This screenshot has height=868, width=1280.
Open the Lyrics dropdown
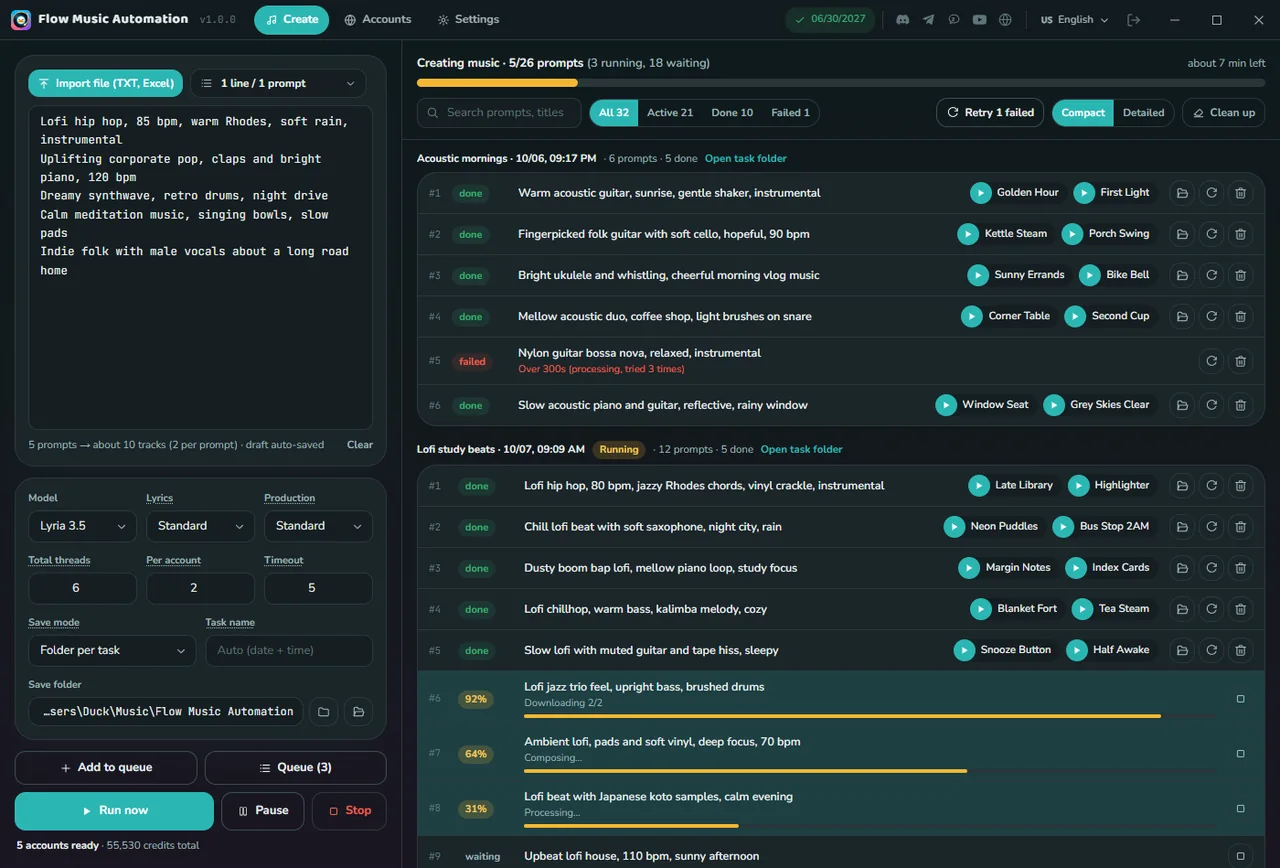point(200,526)
